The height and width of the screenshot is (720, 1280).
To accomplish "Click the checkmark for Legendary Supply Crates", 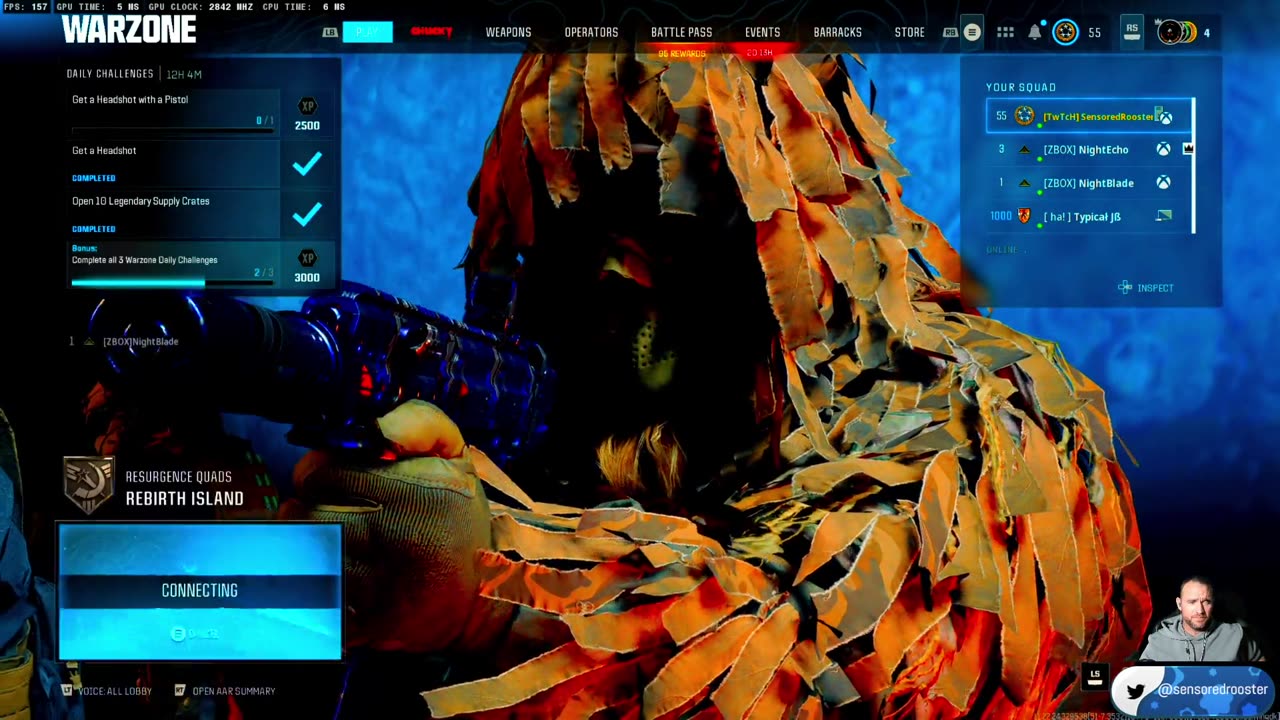I will [307, 213].
